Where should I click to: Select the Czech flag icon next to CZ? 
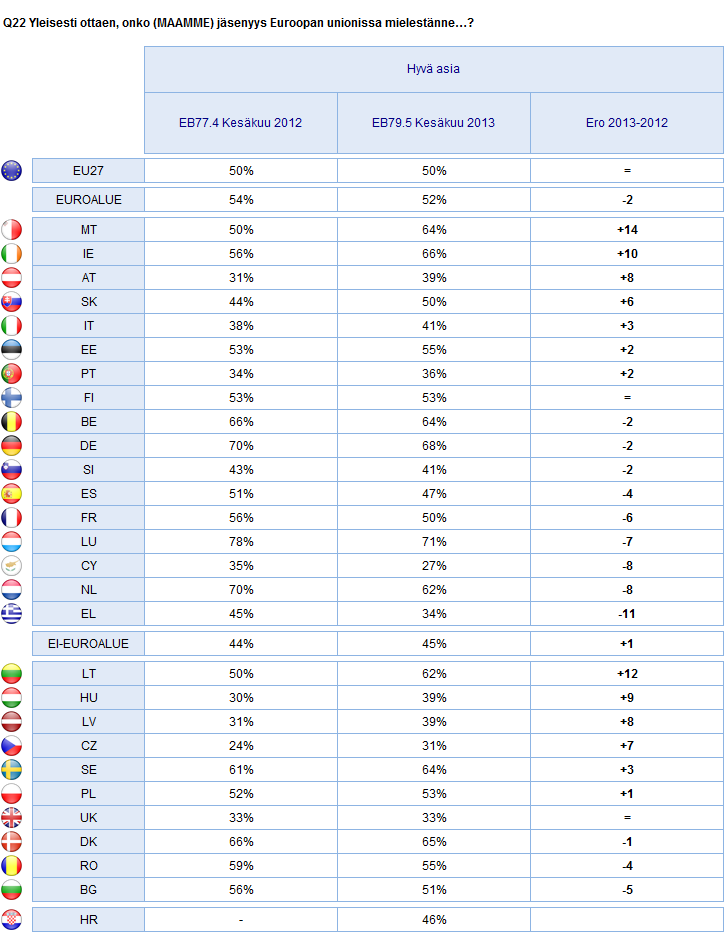click(x=11, y=746)
